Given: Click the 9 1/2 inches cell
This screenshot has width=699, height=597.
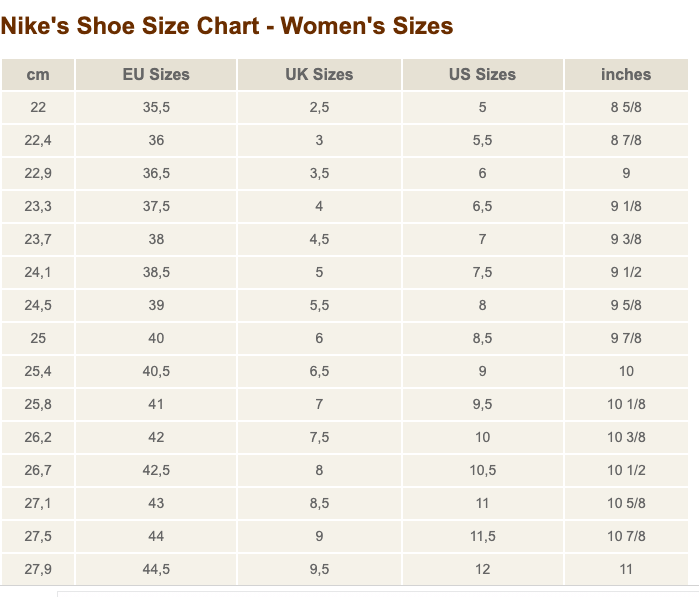Looking at the screenshot, I should 626,272.
